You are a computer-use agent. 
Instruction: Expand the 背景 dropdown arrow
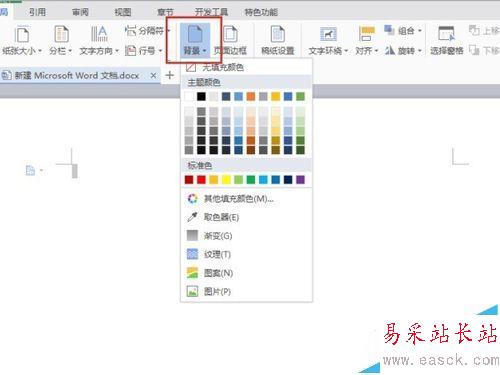pos(204,51)
